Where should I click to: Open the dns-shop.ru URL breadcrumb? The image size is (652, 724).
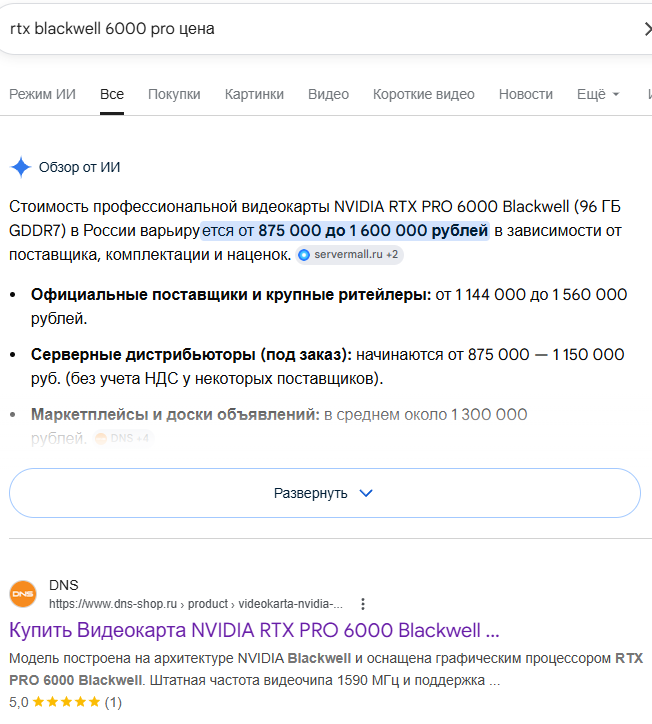(x=196, y=604)
